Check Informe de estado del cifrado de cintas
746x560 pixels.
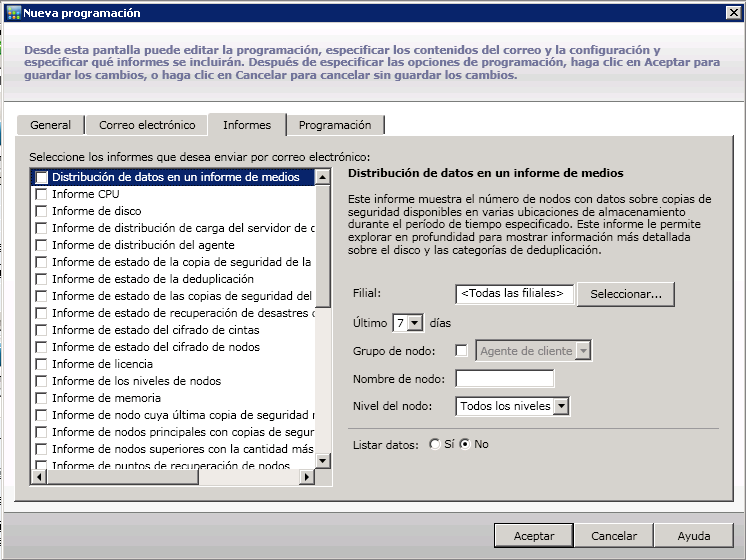41,330
